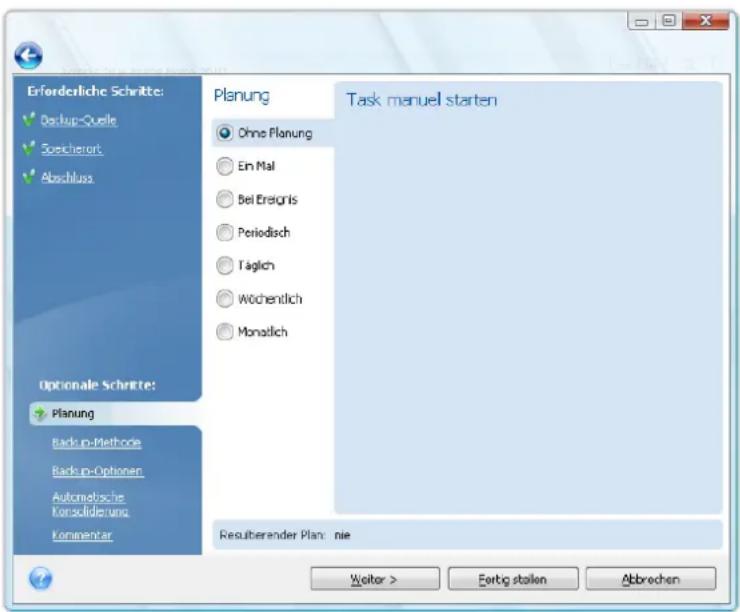
Task: Click the green checkmark next to Speicherort
Action: 29,149
